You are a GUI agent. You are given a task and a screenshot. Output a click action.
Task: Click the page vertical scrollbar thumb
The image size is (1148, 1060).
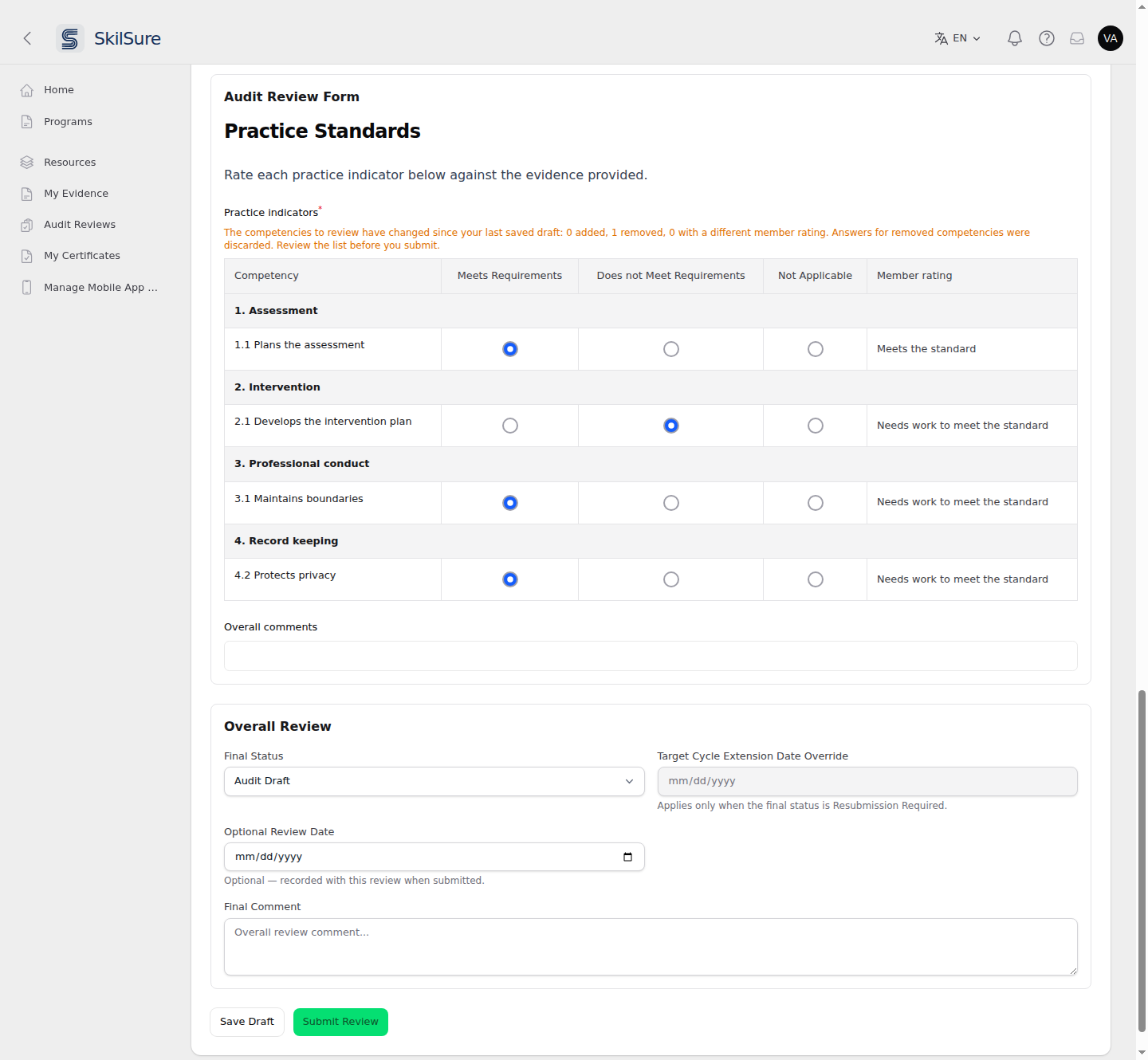point(1142,861)
